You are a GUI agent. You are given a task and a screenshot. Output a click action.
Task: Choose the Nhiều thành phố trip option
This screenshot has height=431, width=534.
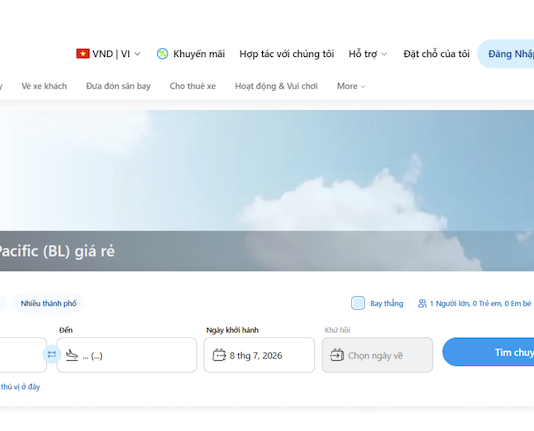click(x=48, y=303)
